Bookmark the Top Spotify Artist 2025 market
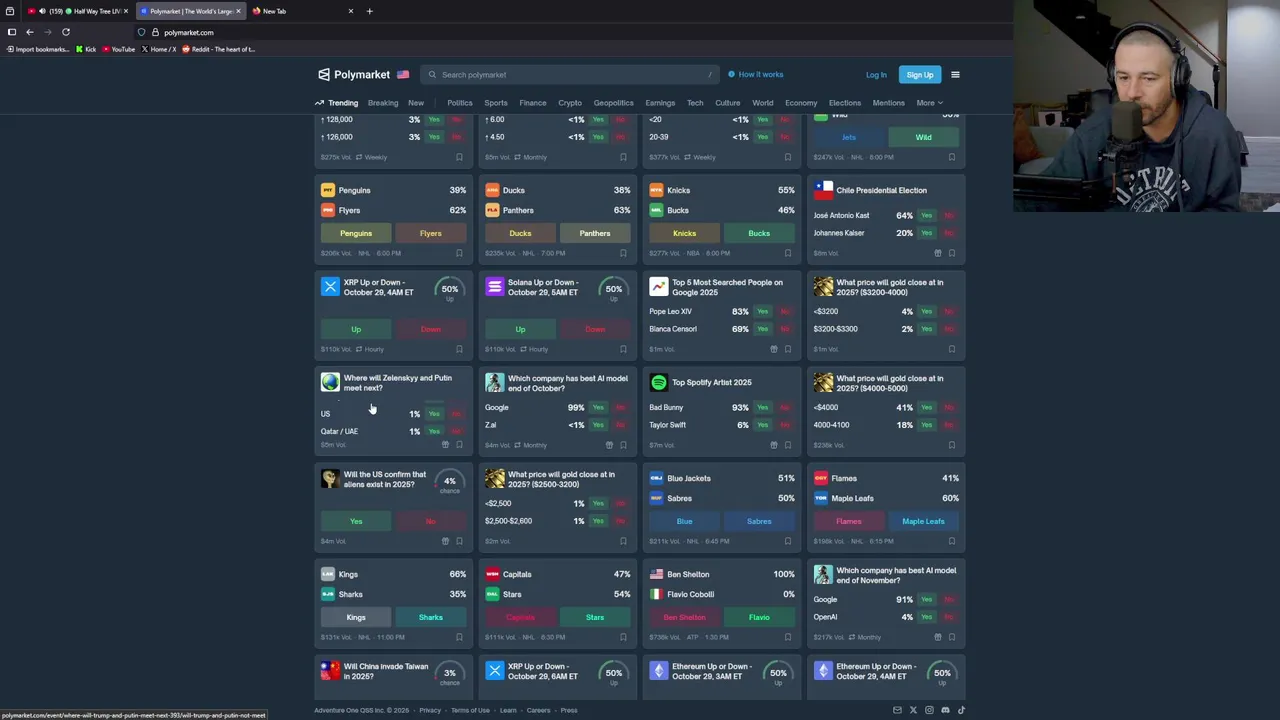The image size is (1280, 720). pyautogui.click(x=787, y=445)
